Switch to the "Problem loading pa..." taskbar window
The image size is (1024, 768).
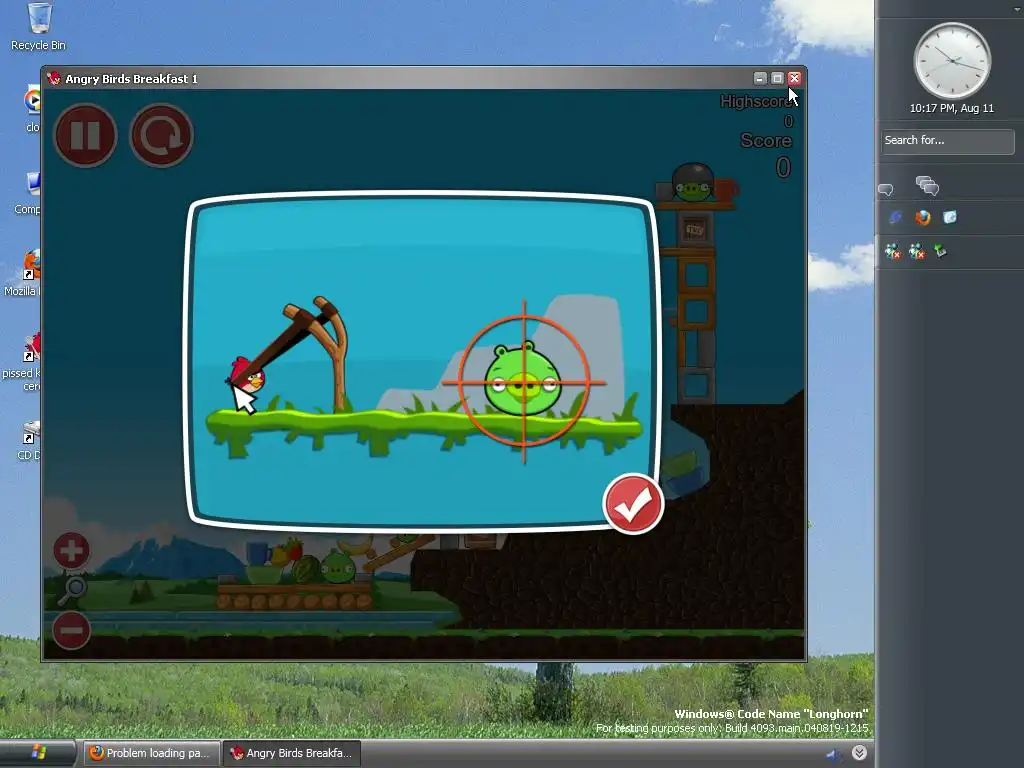[152, 753]
